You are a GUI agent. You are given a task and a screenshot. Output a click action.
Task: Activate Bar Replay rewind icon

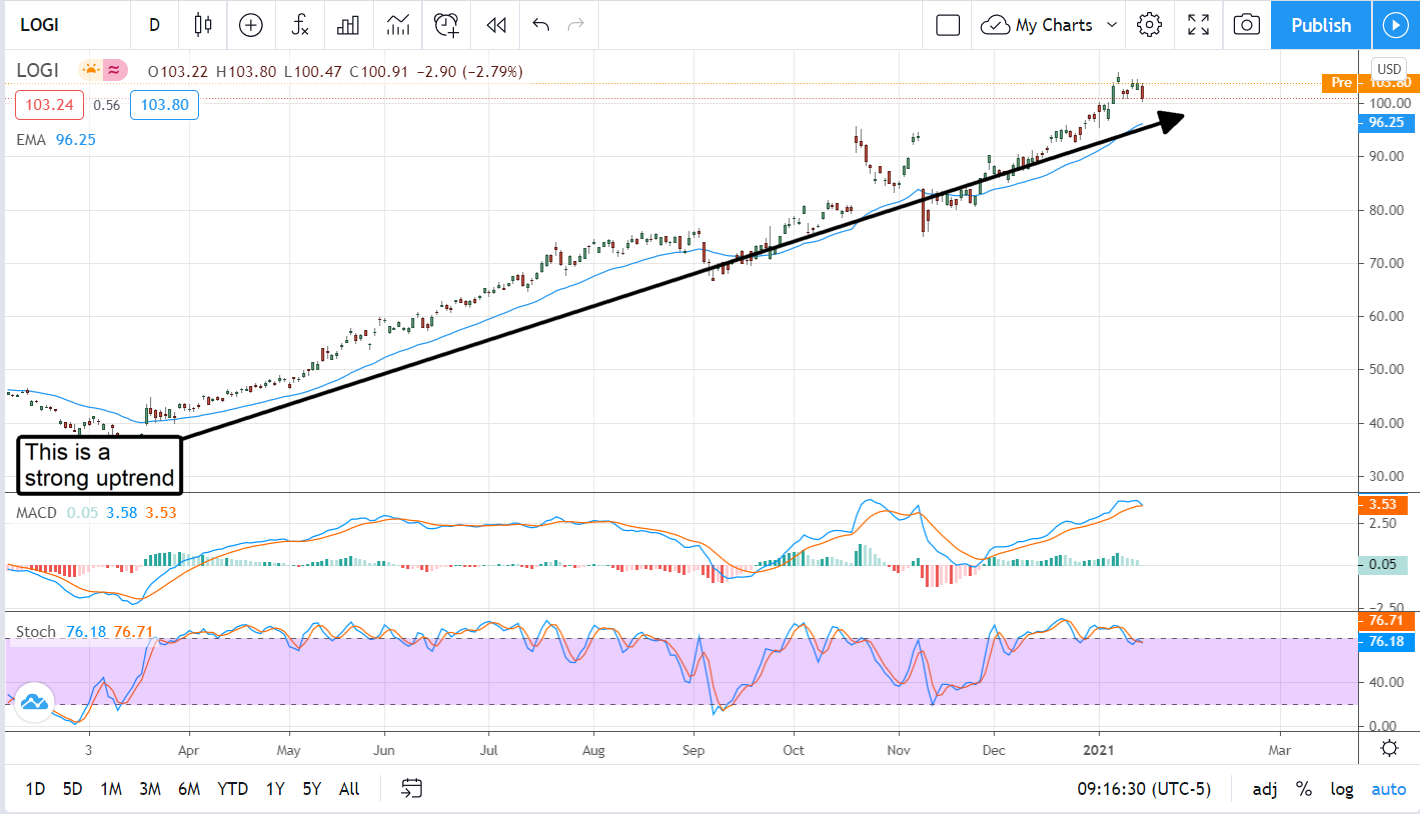click(x=495, y=25)
